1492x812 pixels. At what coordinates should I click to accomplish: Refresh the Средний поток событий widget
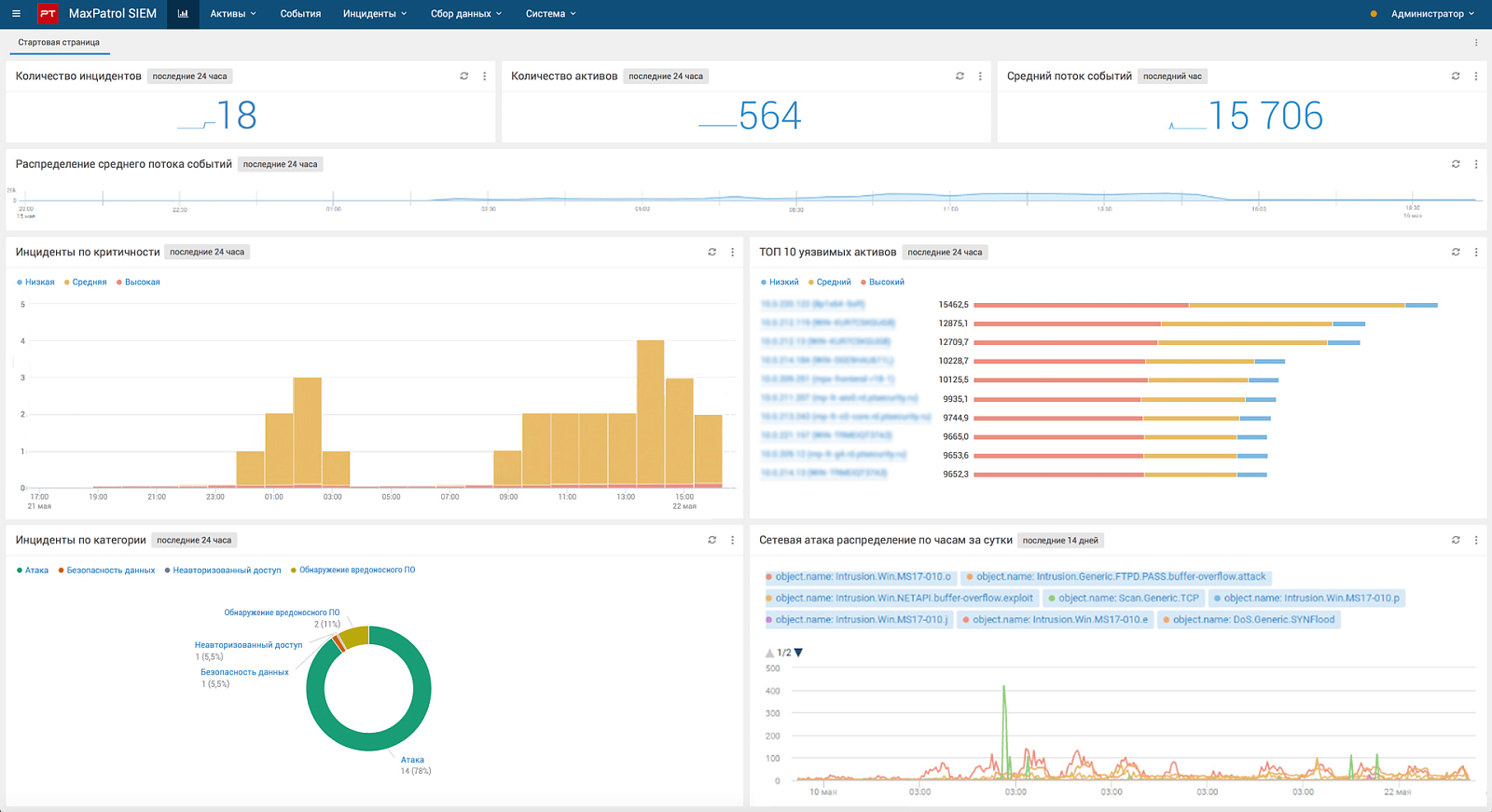1456,76
